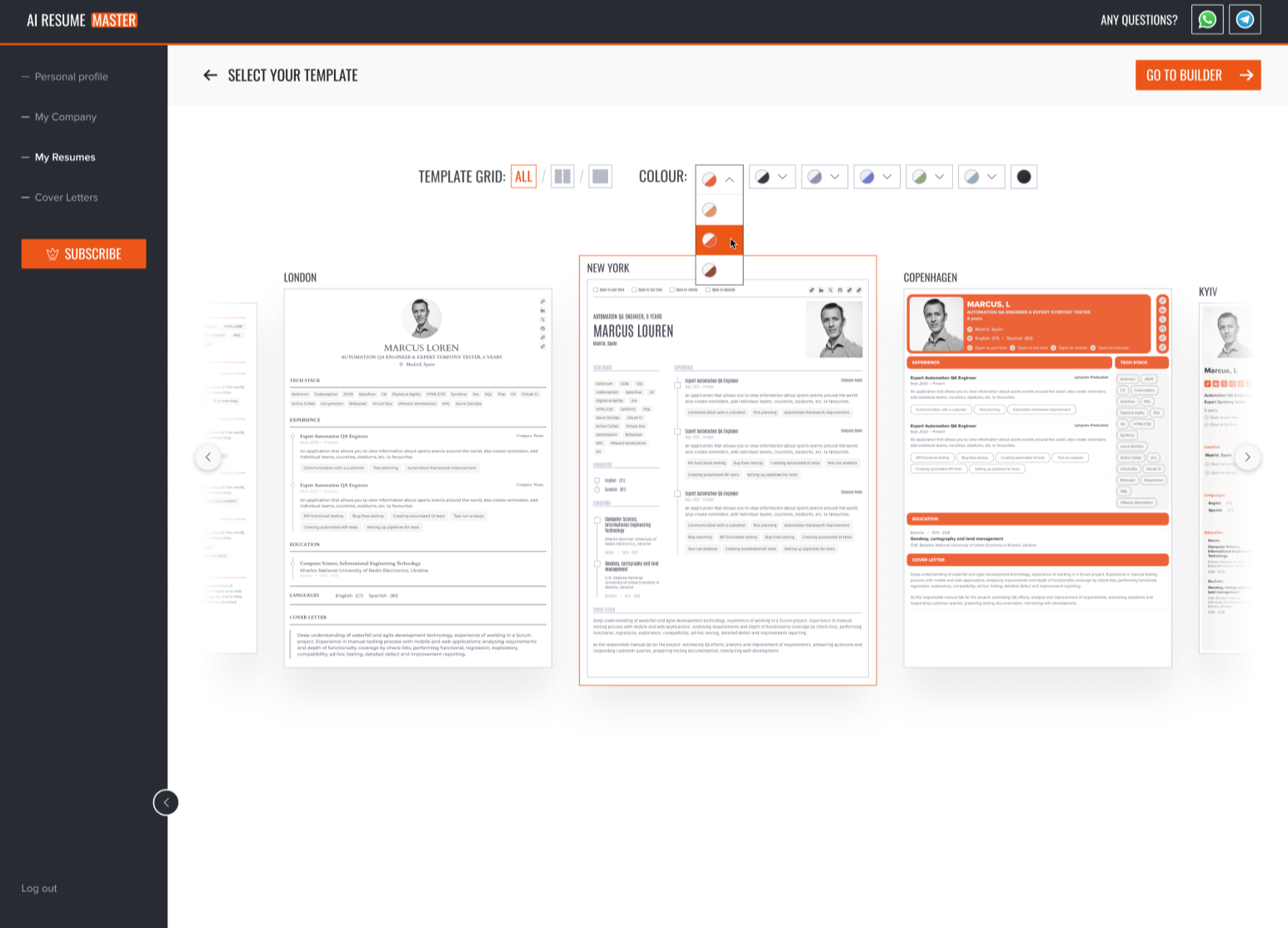Click the Subscribe button
Image resolution: width=1288 pixels, height=928 pixels.
click(84, 254)
